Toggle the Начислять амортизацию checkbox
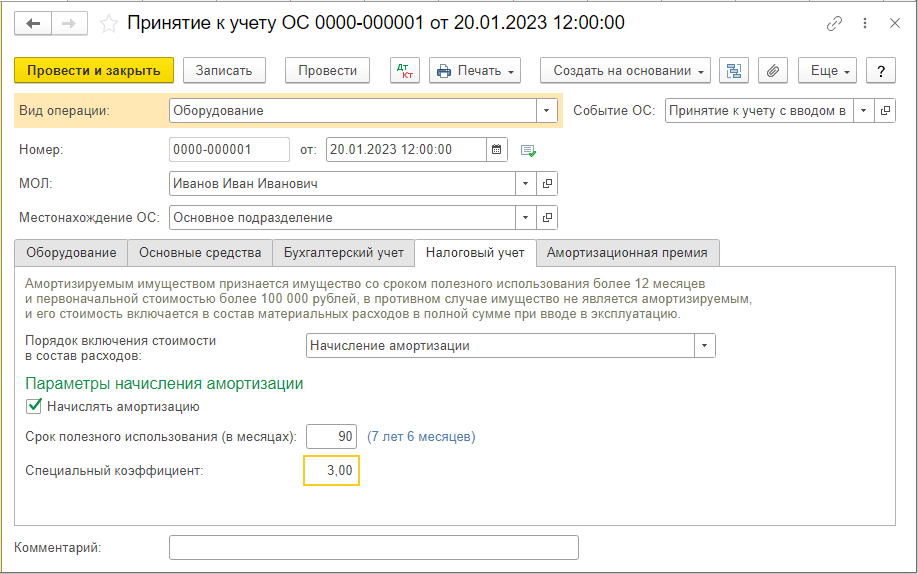Image resolution: width=918 pixels, height=574 pixels. click(34, 406)
